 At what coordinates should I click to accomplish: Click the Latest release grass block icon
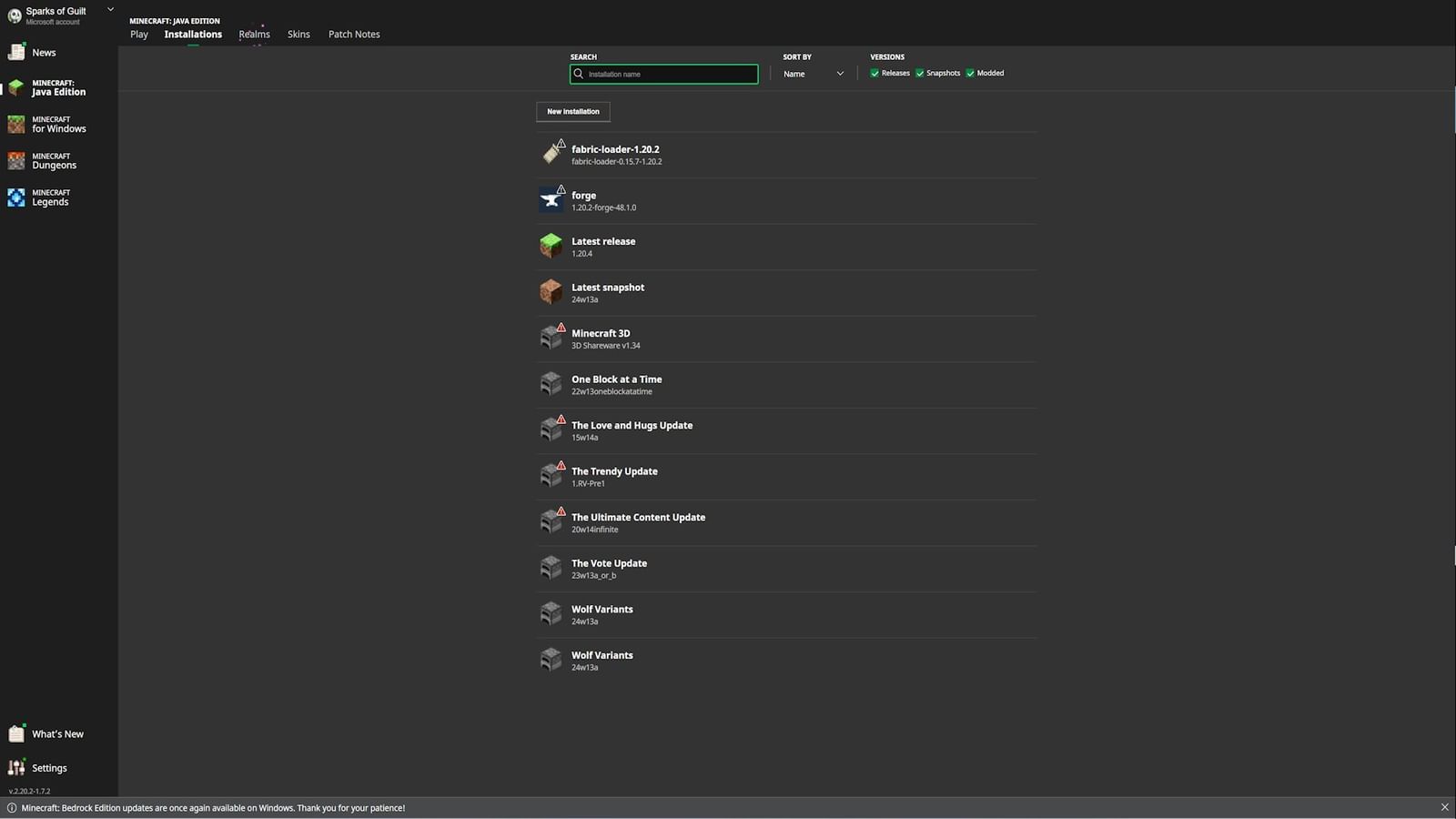(x=551, y=246)
